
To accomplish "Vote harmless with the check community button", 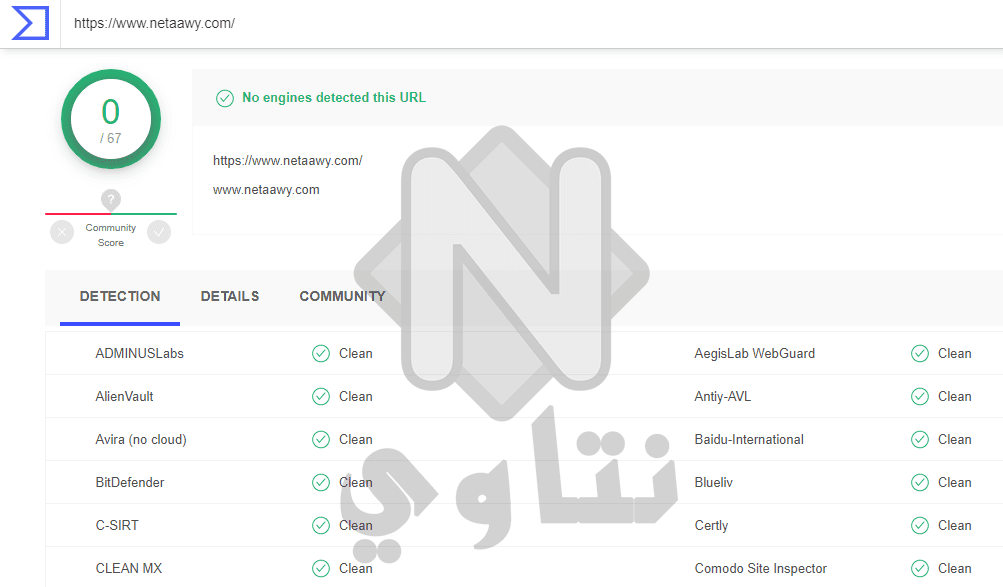I will pyautogui.click(x=159, y=232).
